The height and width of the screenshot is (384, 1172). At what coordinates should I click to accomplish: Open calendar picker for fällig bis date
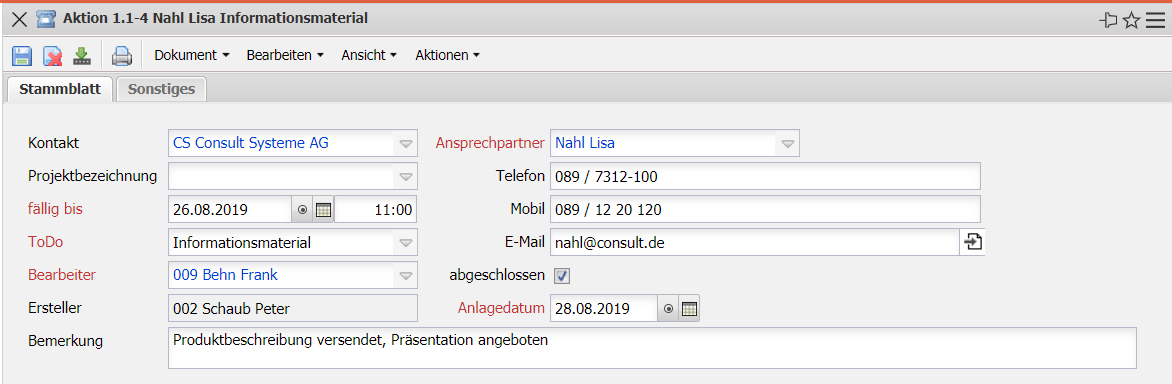coord(324,210)
